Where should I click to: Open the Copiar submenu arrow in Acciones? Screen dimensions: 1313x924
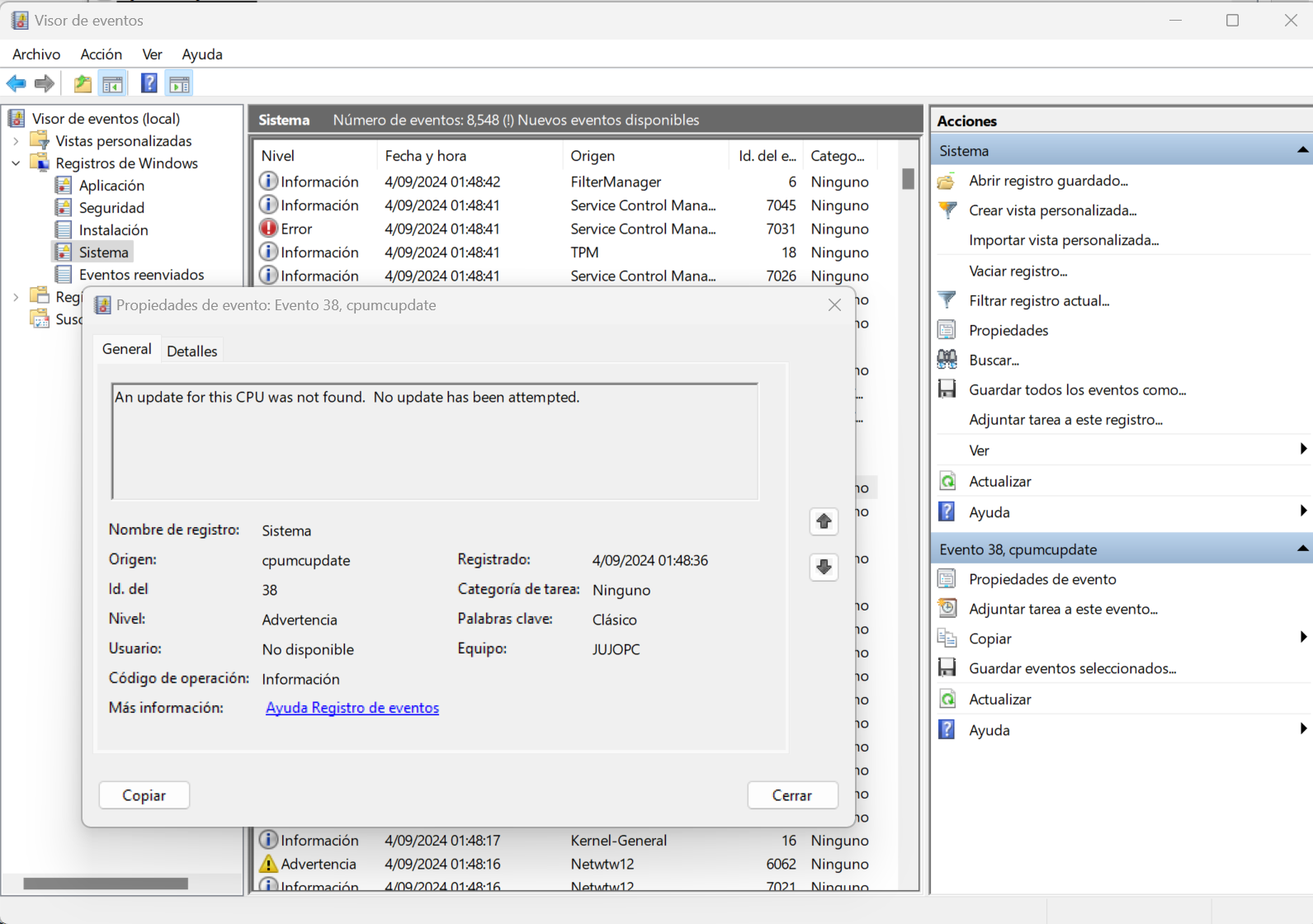pyautogui.click(x=1302, y=638)
